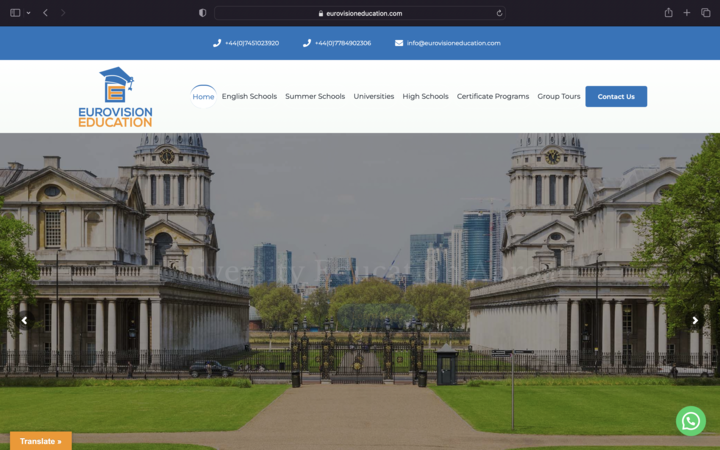Open the High Schools menu
The height and width of the screenshot is (450, 720).
tap(425, 96)
